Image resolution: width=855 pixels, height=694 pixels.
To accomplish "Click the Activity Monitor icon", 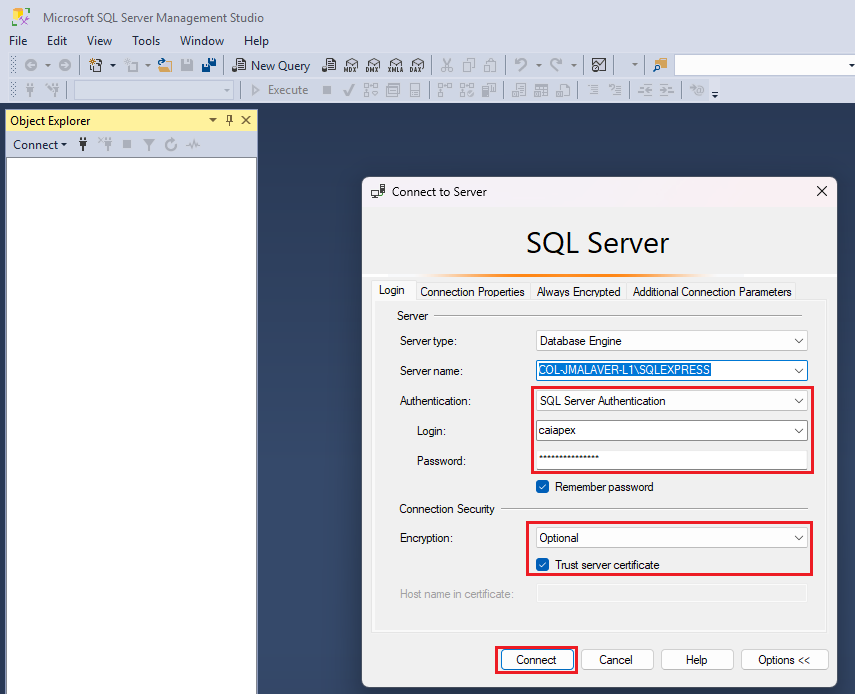I will (x=599, y=65).
